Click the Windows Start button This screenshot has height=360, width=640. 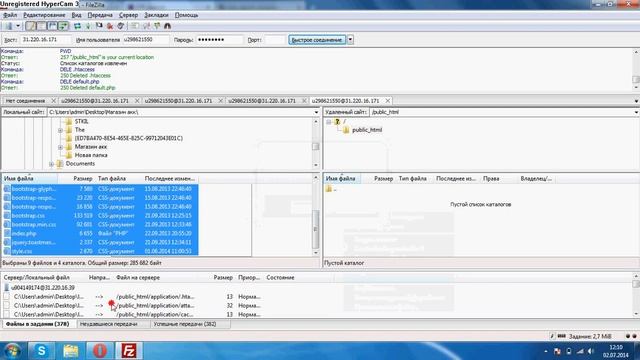[x=13, y=351]
